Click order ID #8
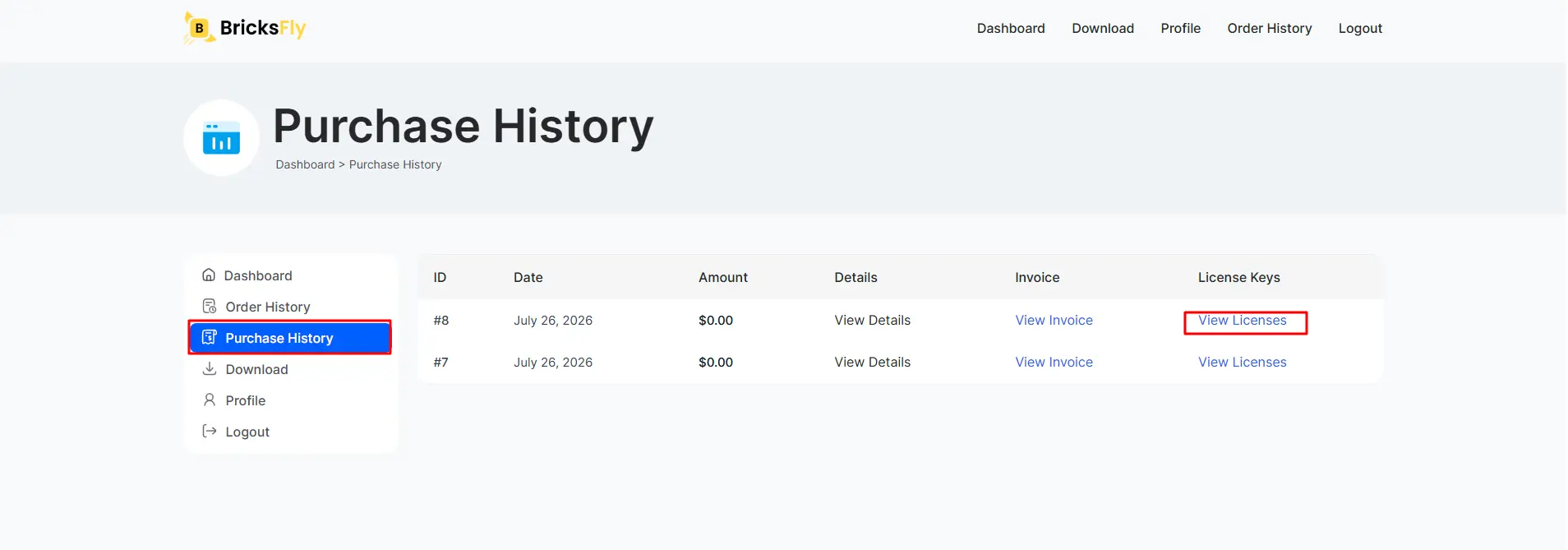 tap(441, 320)
